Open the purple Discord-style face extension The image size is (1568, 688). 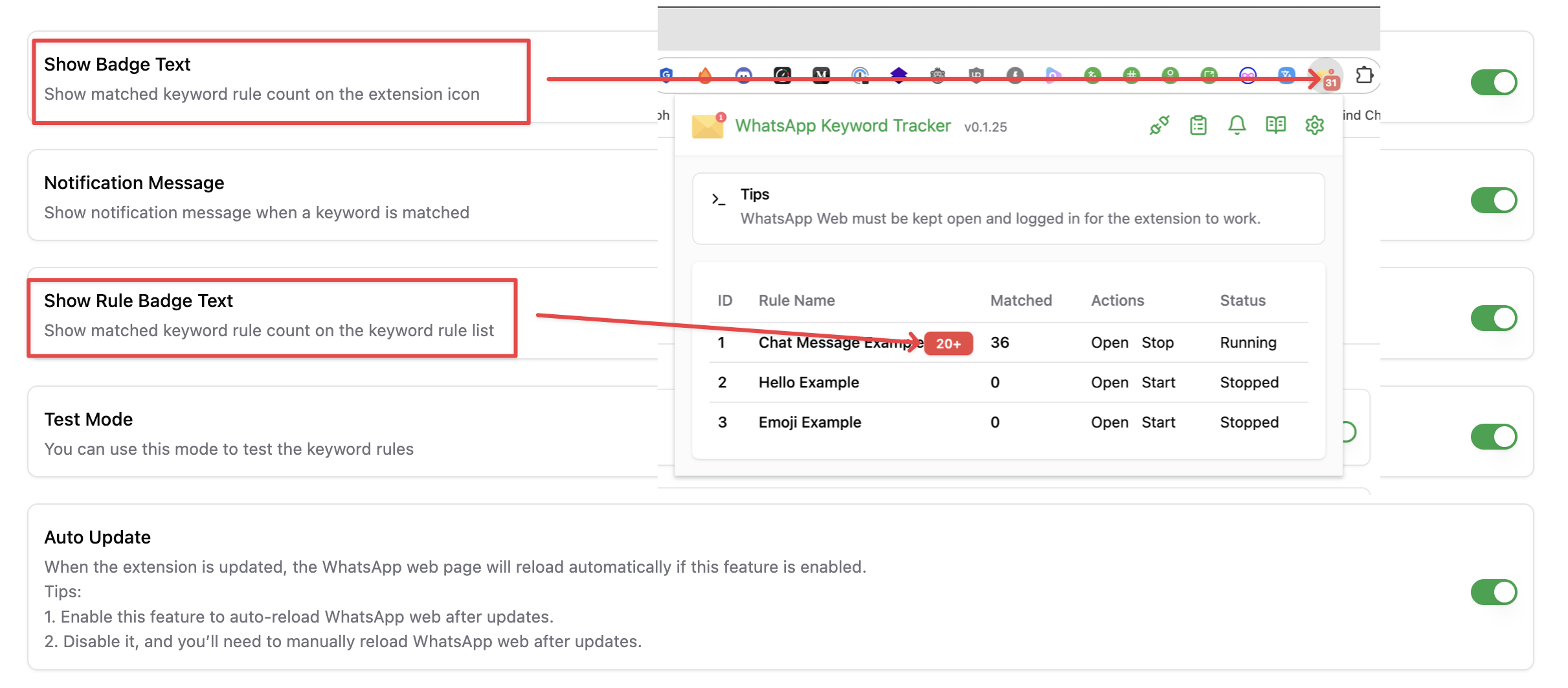(x=744, y=76)
